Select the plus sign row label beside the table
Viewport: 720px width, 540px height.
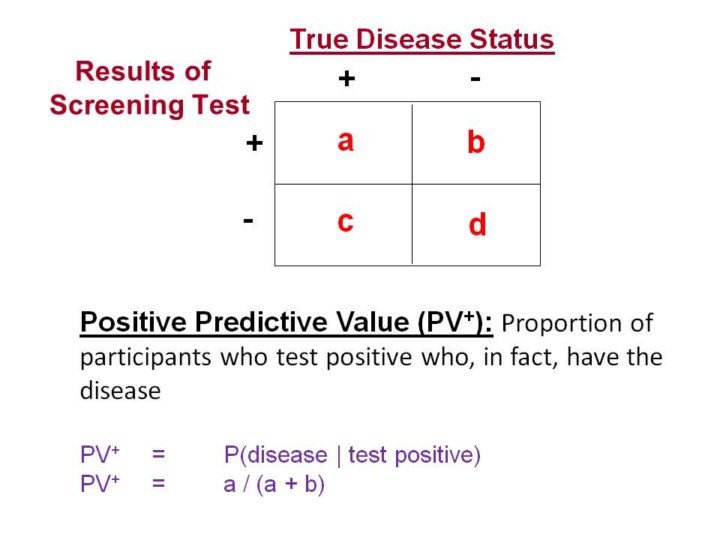click(x=254, y=143)
